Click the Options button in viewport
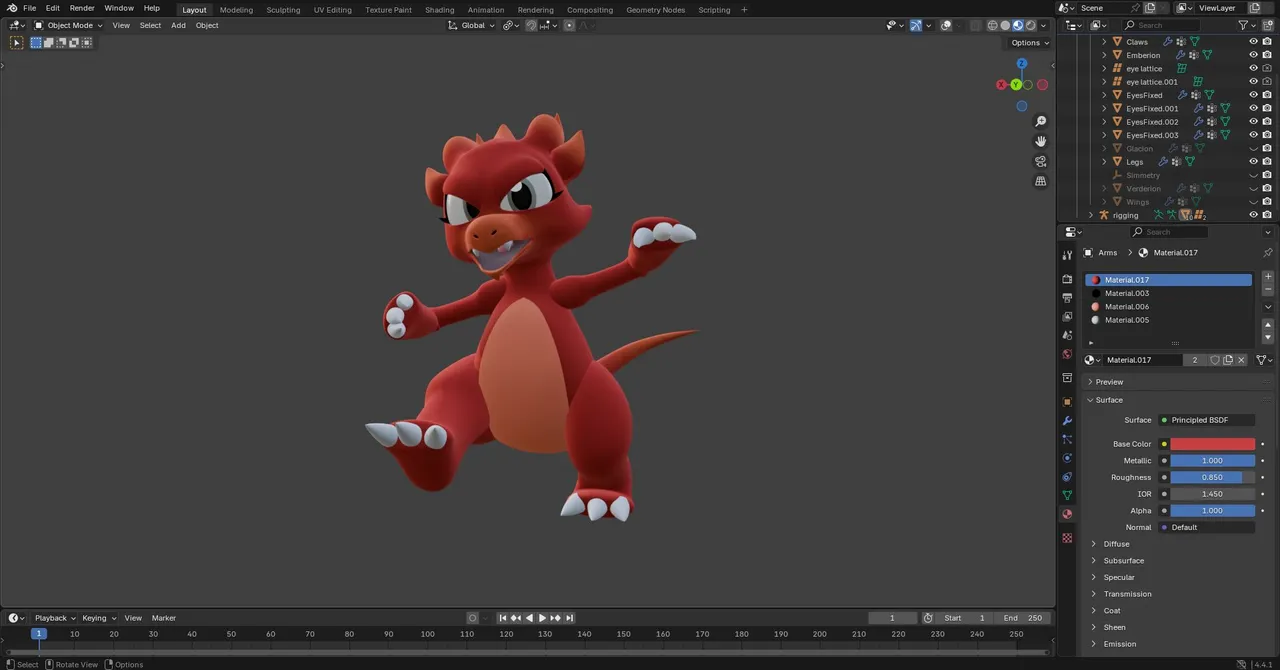The height and width of the screenshot is (670, 1280). point(1029,43)
